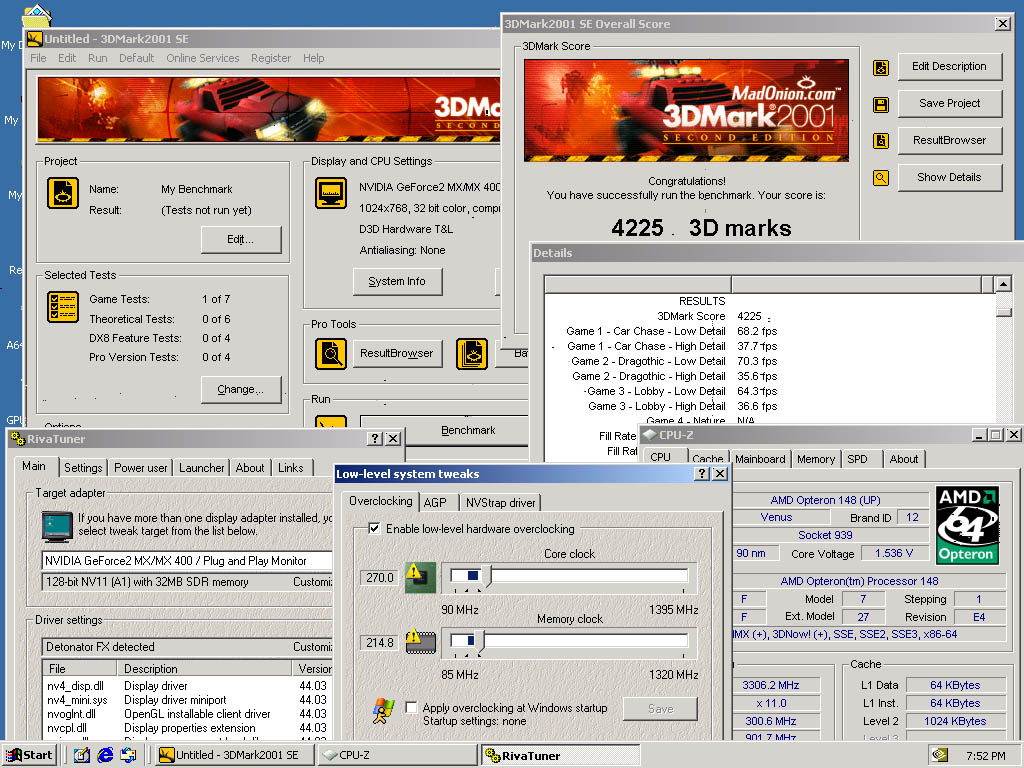Select the NVIDIA GeForce2 MX/MX 400 adapter field
The height and width of the screenshot is (768, 1024).
(187, 561)
